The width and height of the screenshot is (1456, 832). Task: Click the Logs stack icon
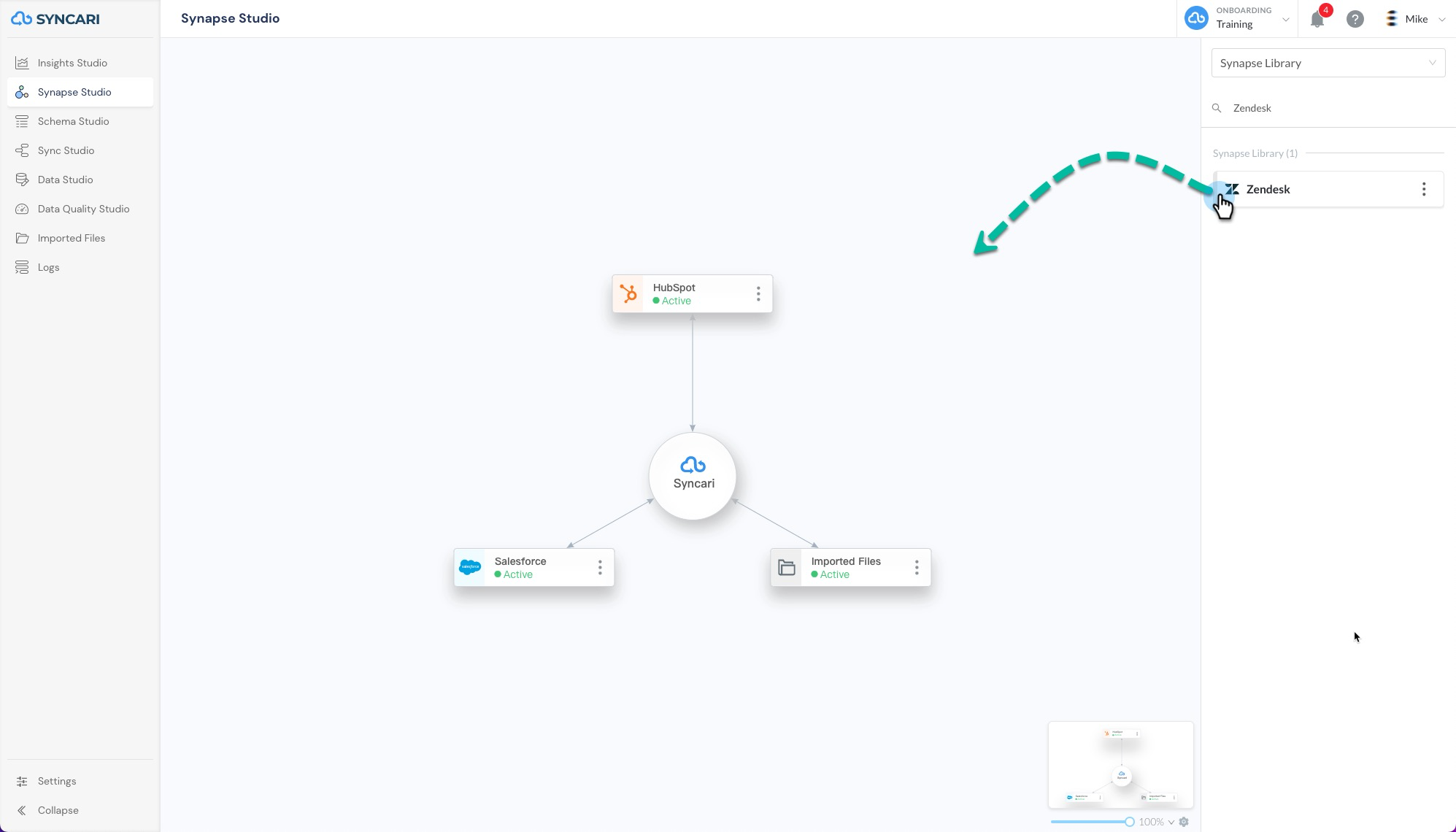coord(22,267)
